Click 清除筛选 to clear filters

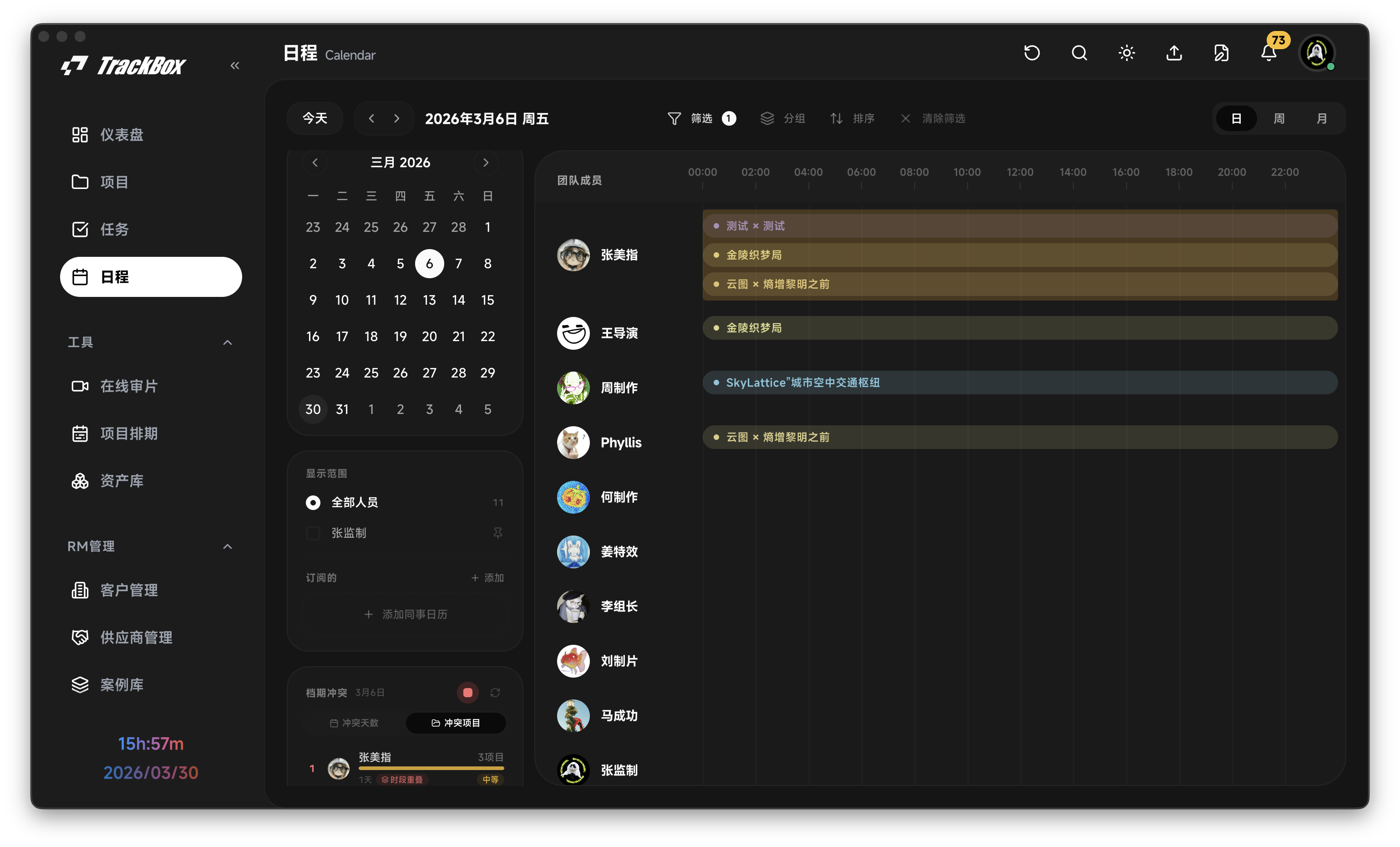933,118
